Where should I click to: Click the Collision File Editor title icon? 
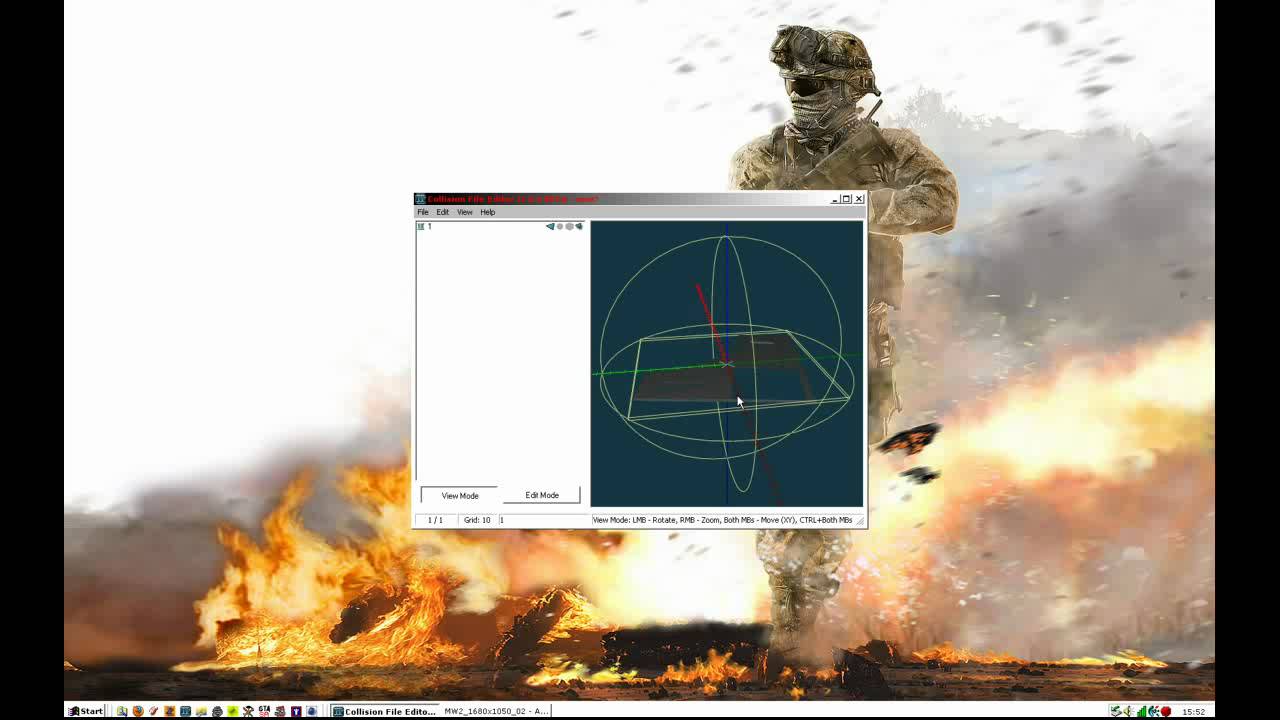coord(421,199)
